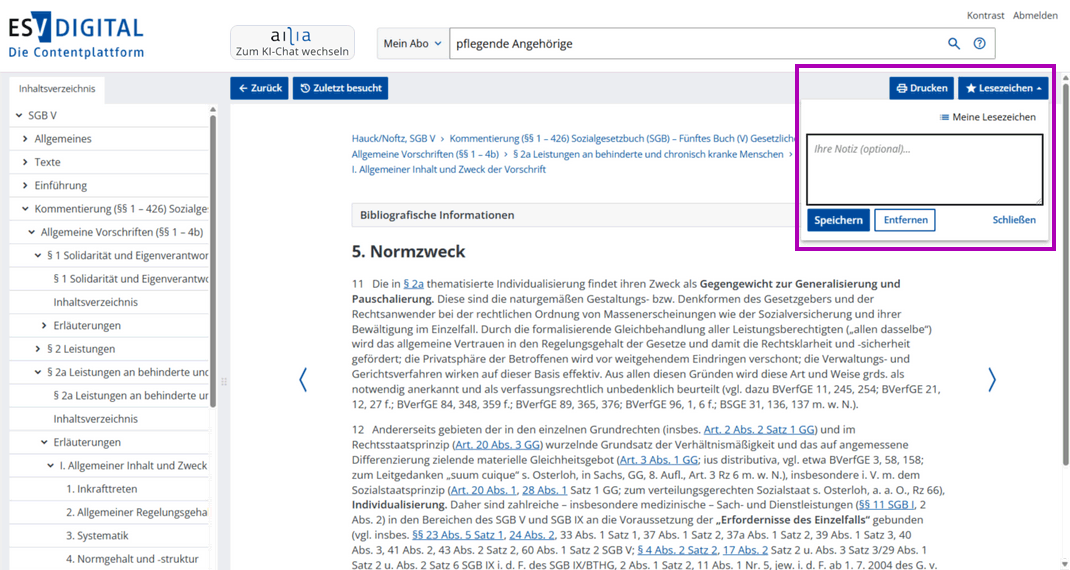Toggle the Lesezeichen dropdown
The width and height of the screenshot is (1070, 570).
(x=1003, y=88)
